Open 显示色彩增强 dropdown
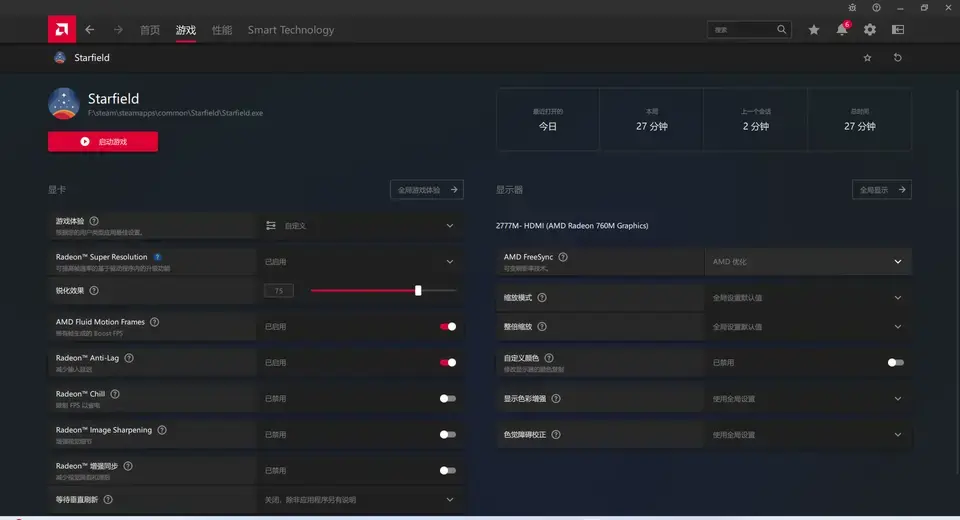 point(808,399)
